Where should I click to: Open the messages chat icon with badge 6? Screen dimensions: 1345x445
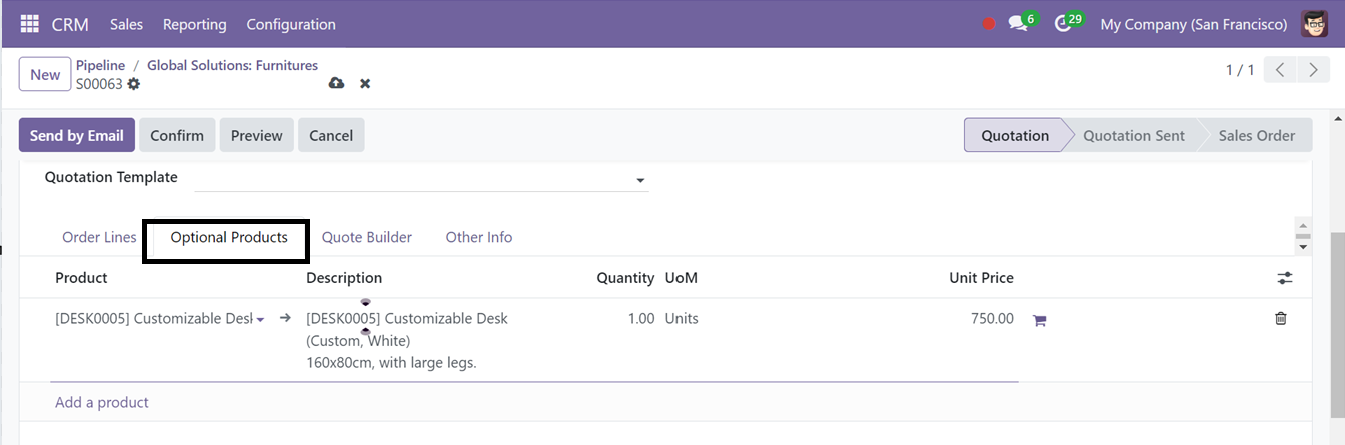pos(1018,24)
